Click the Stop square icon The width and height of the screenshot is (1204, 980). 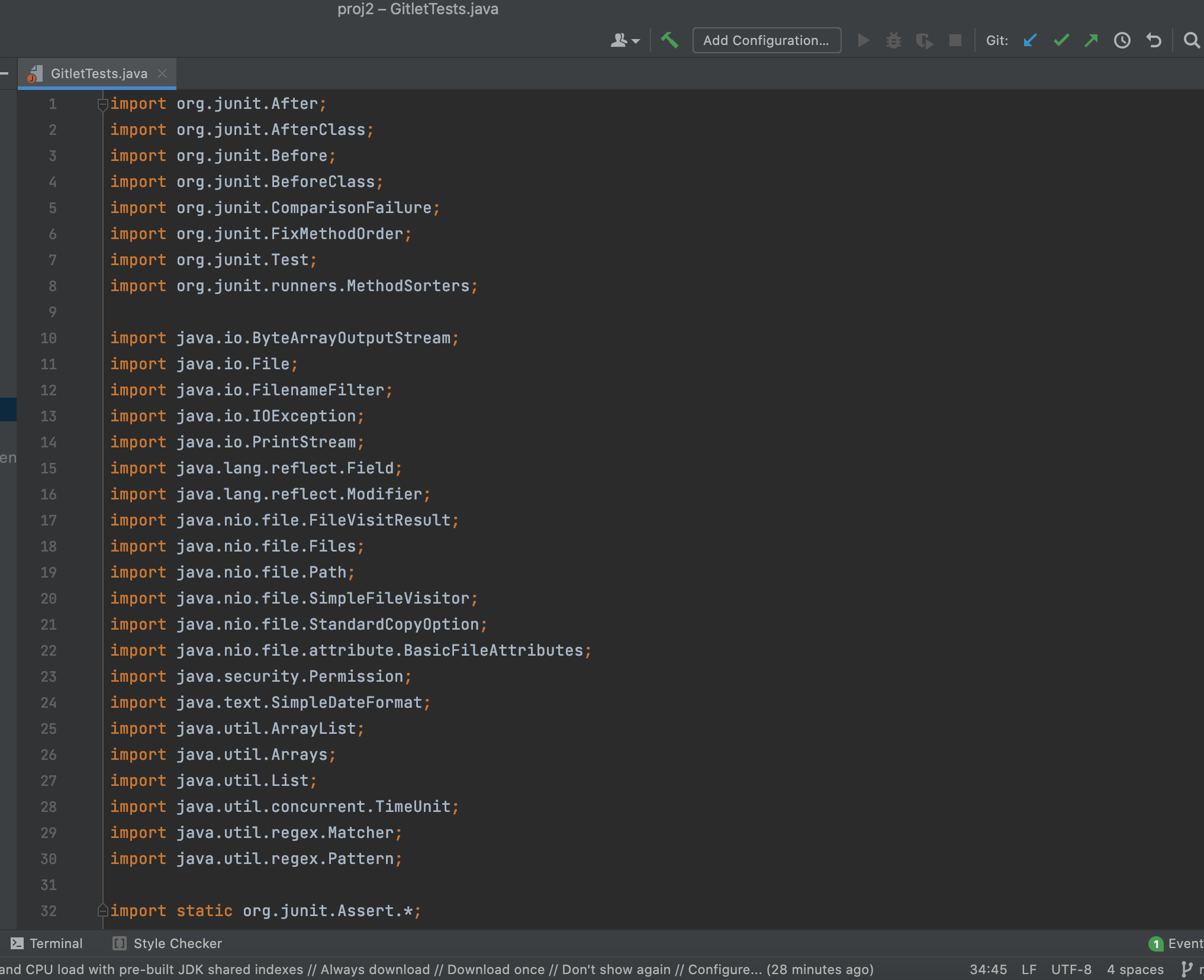[x=955, y=40]
